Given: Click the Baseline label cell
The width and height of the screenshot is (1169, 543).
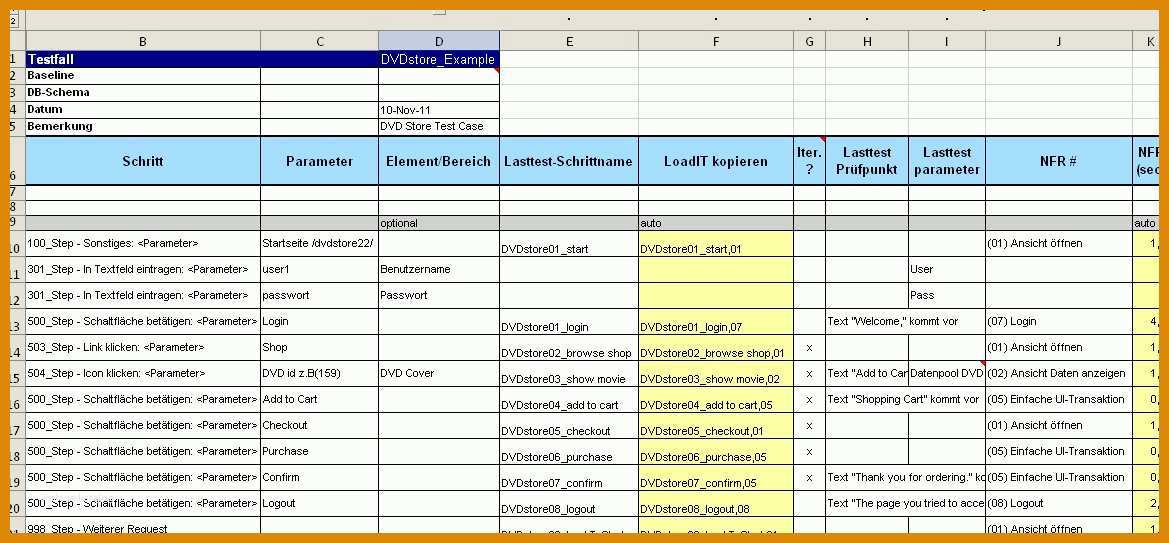Looking at the screenshot, I should tap(143, 76).
